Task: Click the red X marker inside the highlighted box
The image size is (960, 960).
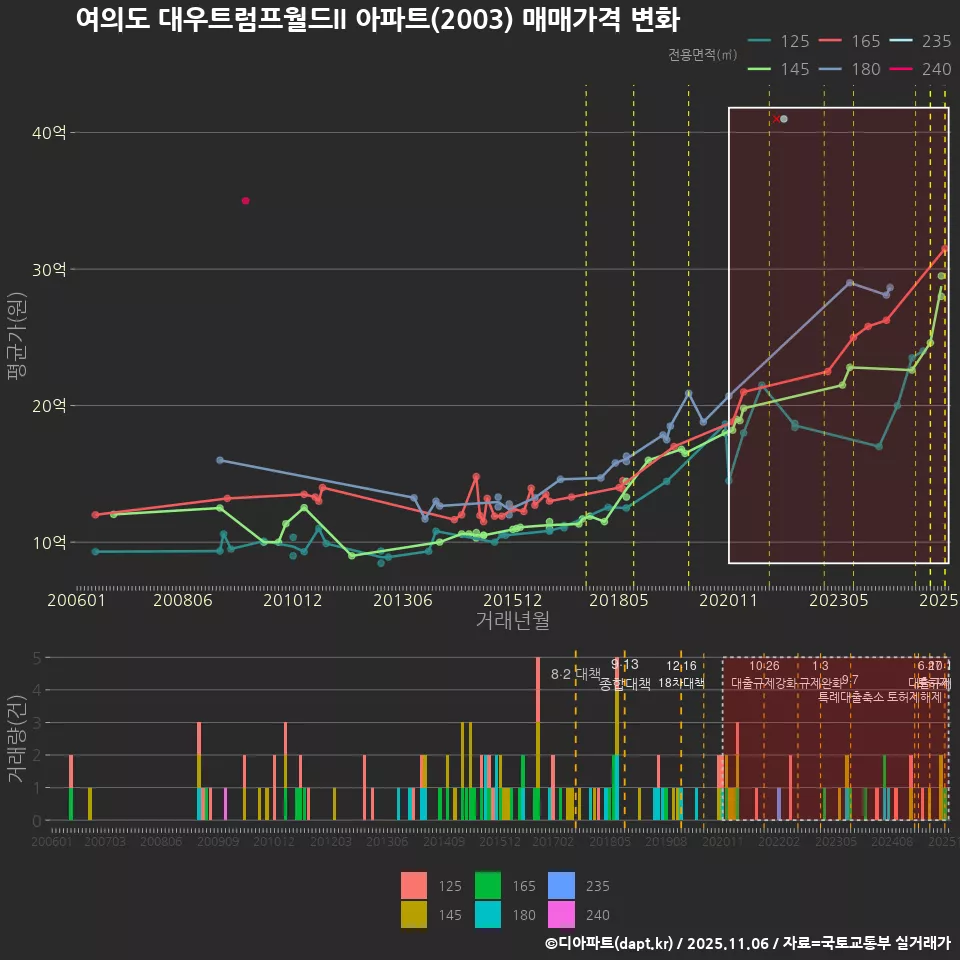Action: [778, 118]
